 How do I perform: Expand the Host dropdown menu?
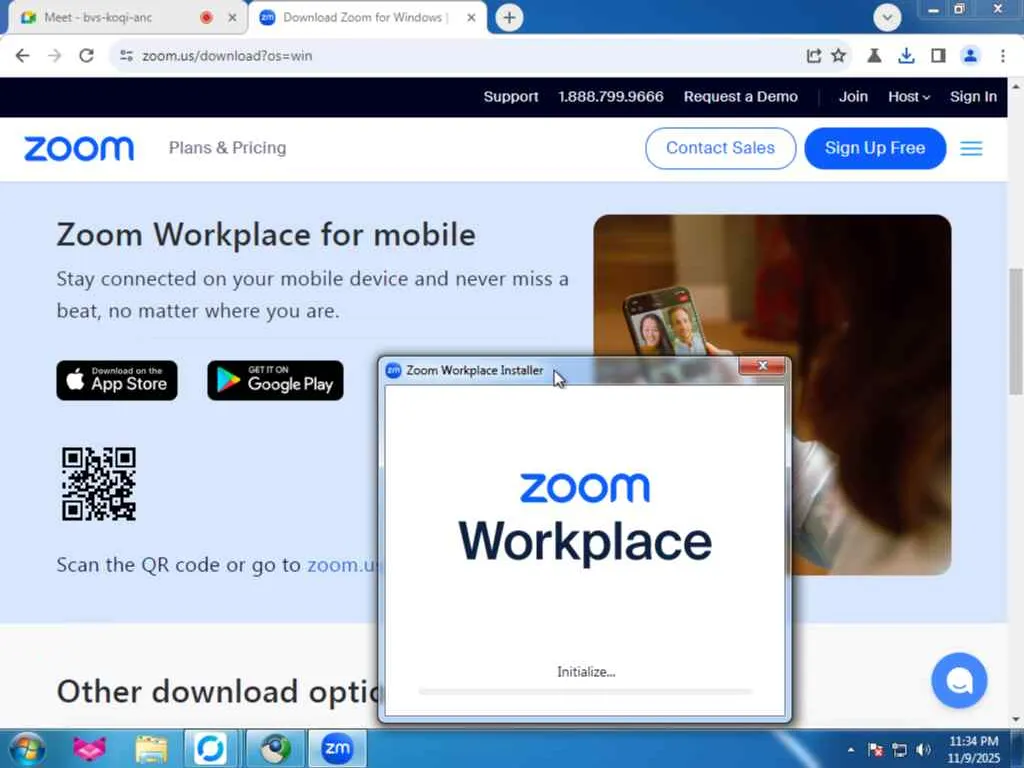(908, 97)
